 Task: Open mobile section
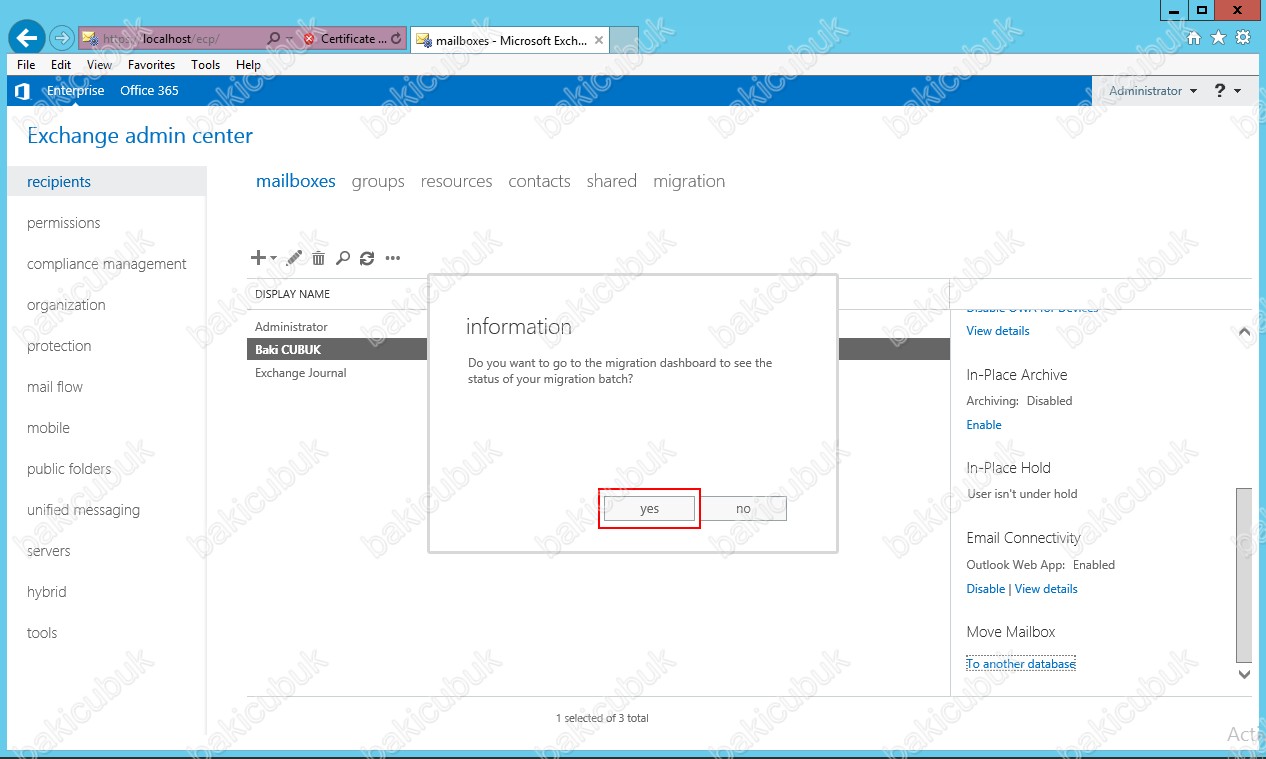[x=48, y=428]
